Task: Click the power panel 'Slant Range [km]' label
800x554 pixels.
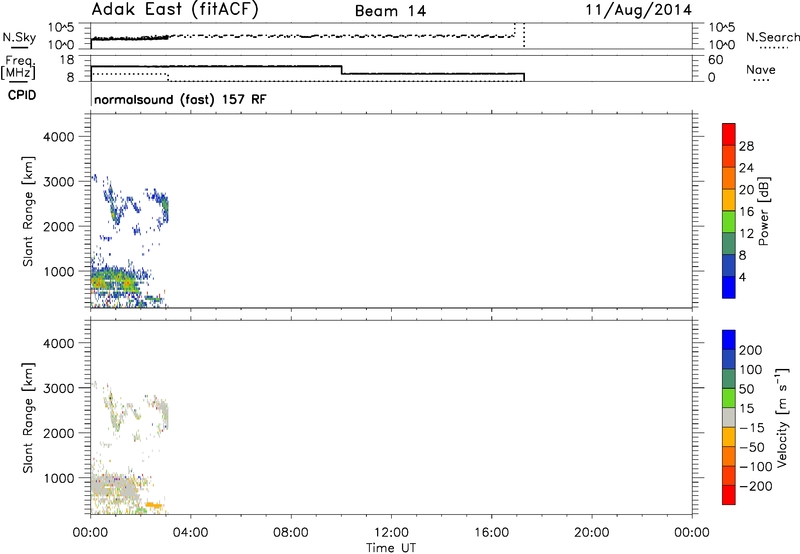Action: [28, 211]
